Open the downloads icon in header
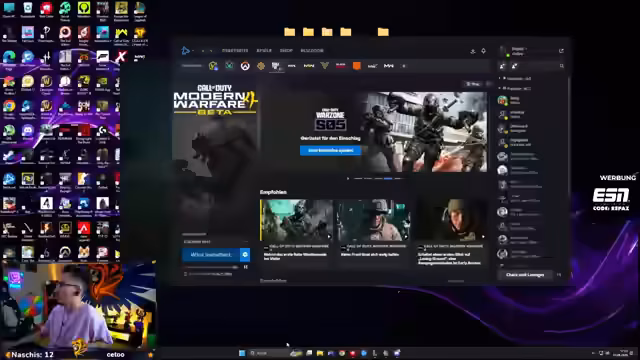The height and width of the screenshot is (360, 640). click(473, 51)
